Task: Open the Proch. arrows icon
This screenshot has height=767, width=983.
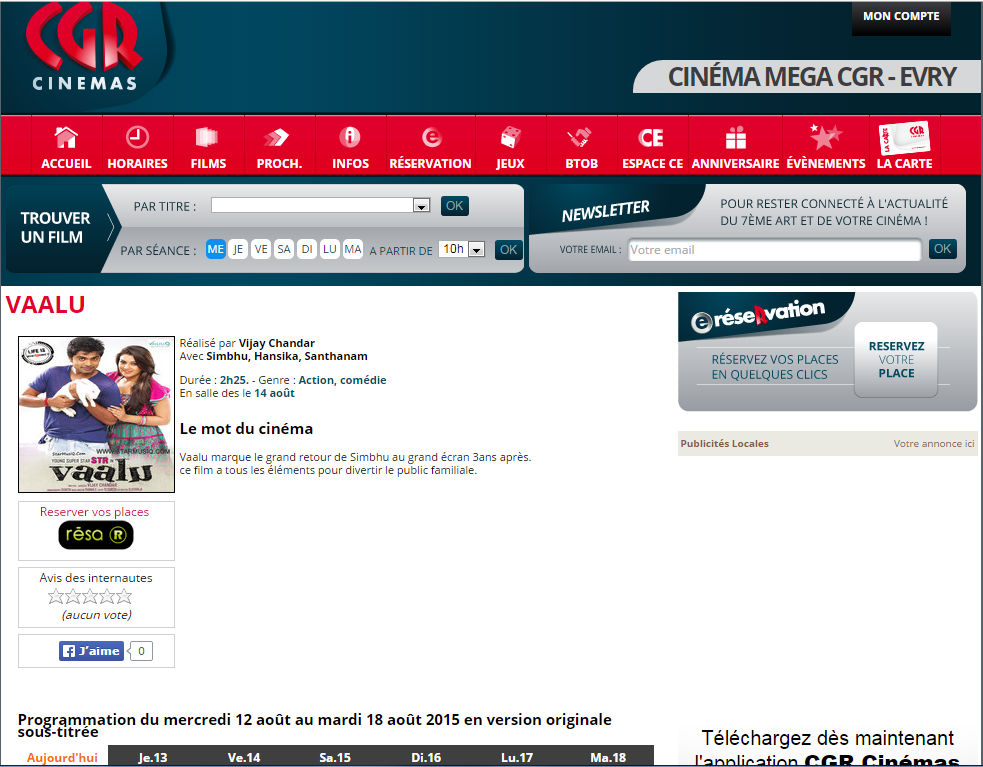Action: [x=276, y=137]
